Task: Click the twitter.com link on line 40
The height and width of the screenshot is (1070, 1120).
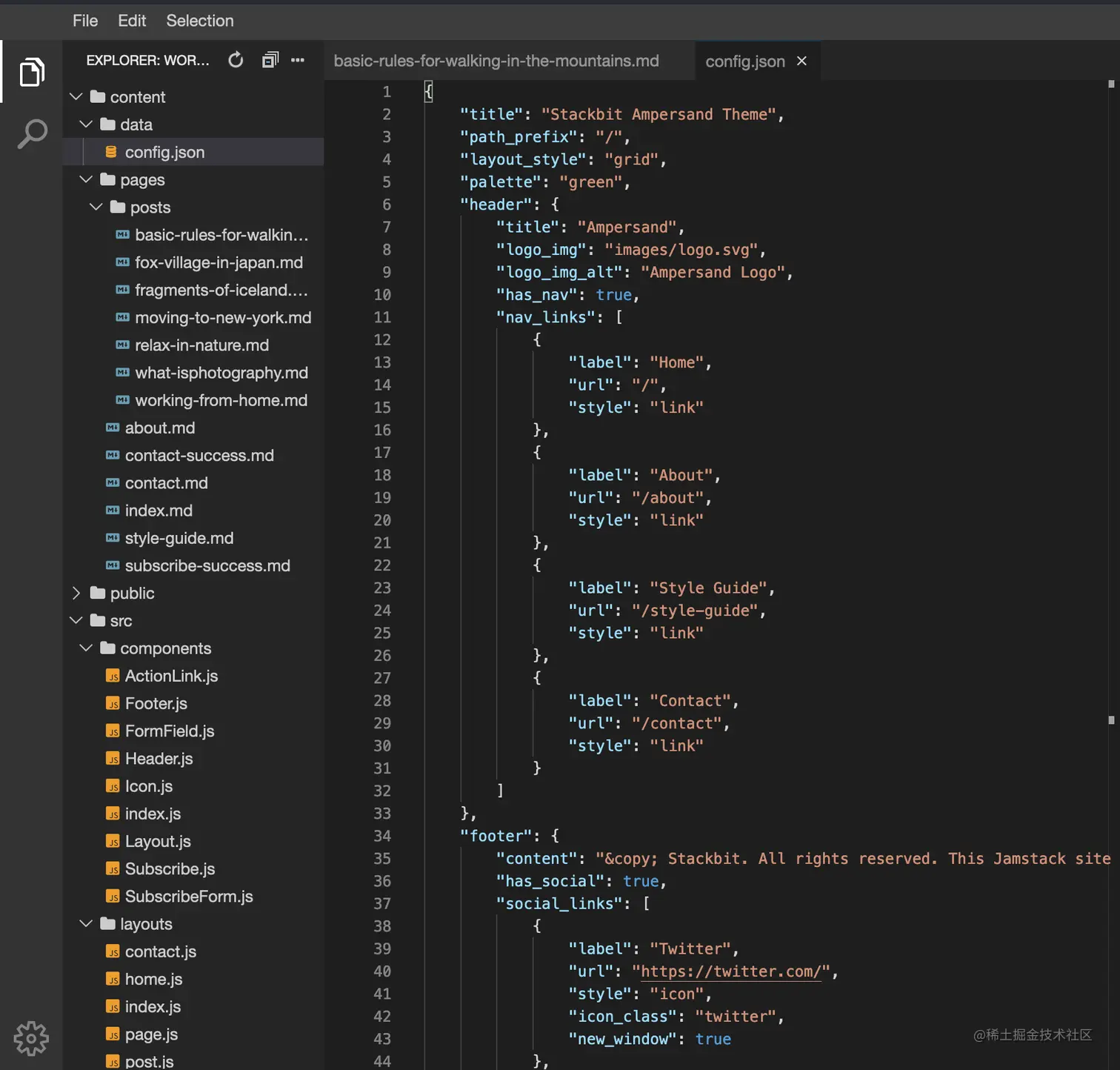Action: [x=730, y=971]
